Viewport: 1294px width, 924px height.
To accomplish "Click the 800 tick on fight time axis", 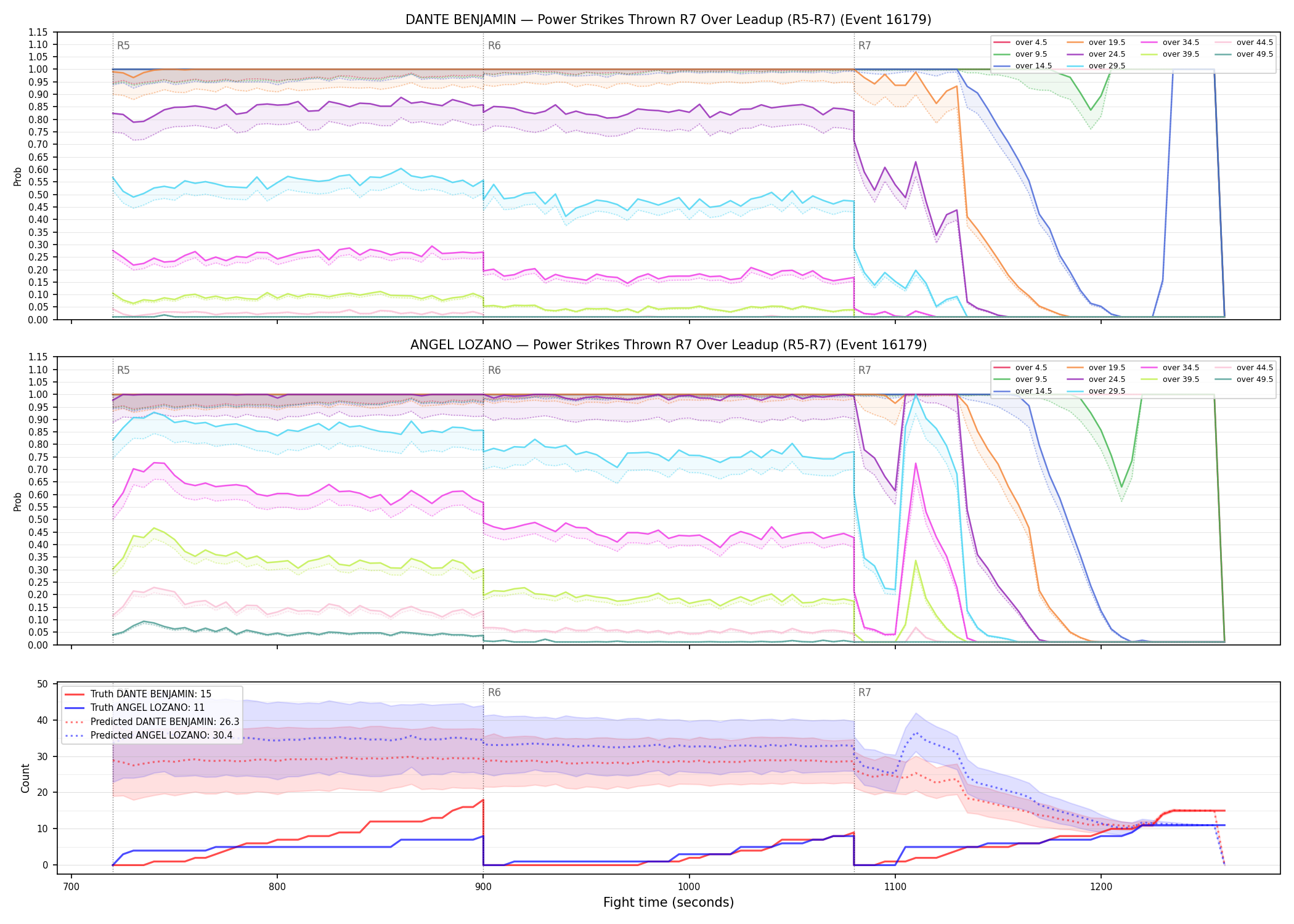I will coord(277,886).
